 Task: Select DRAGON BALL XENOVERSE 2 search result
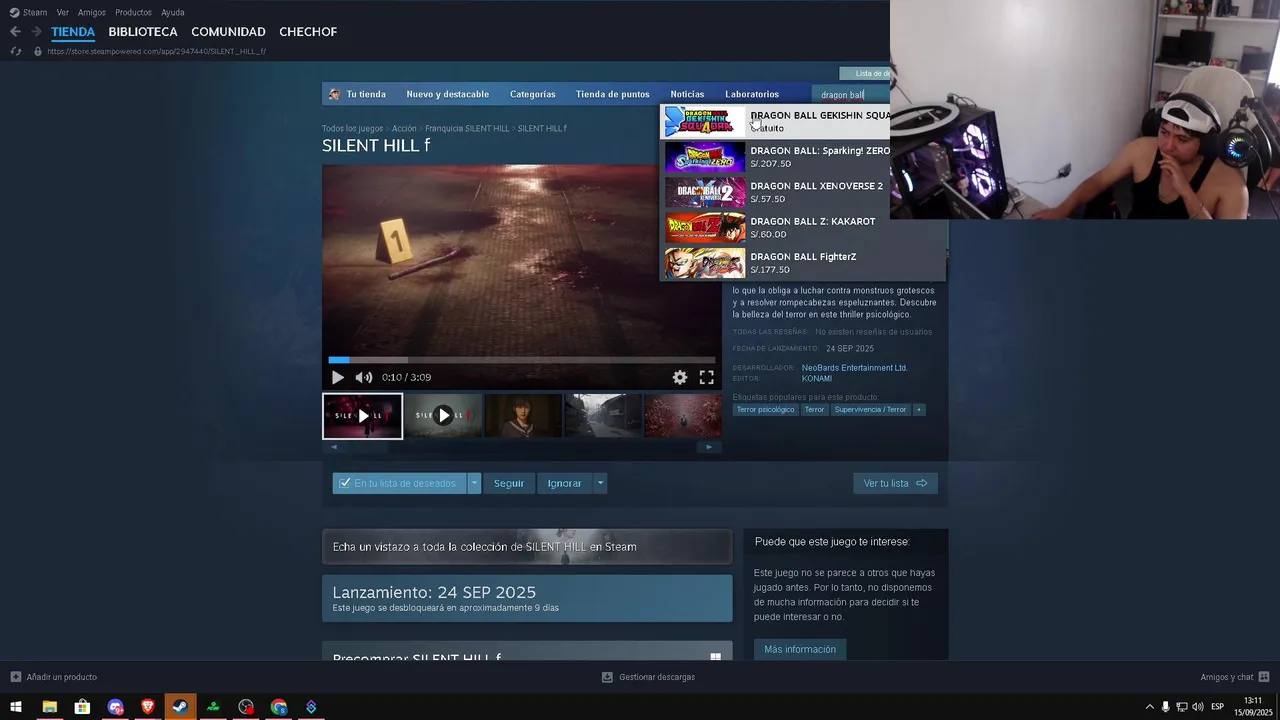(x=803, y=192)
